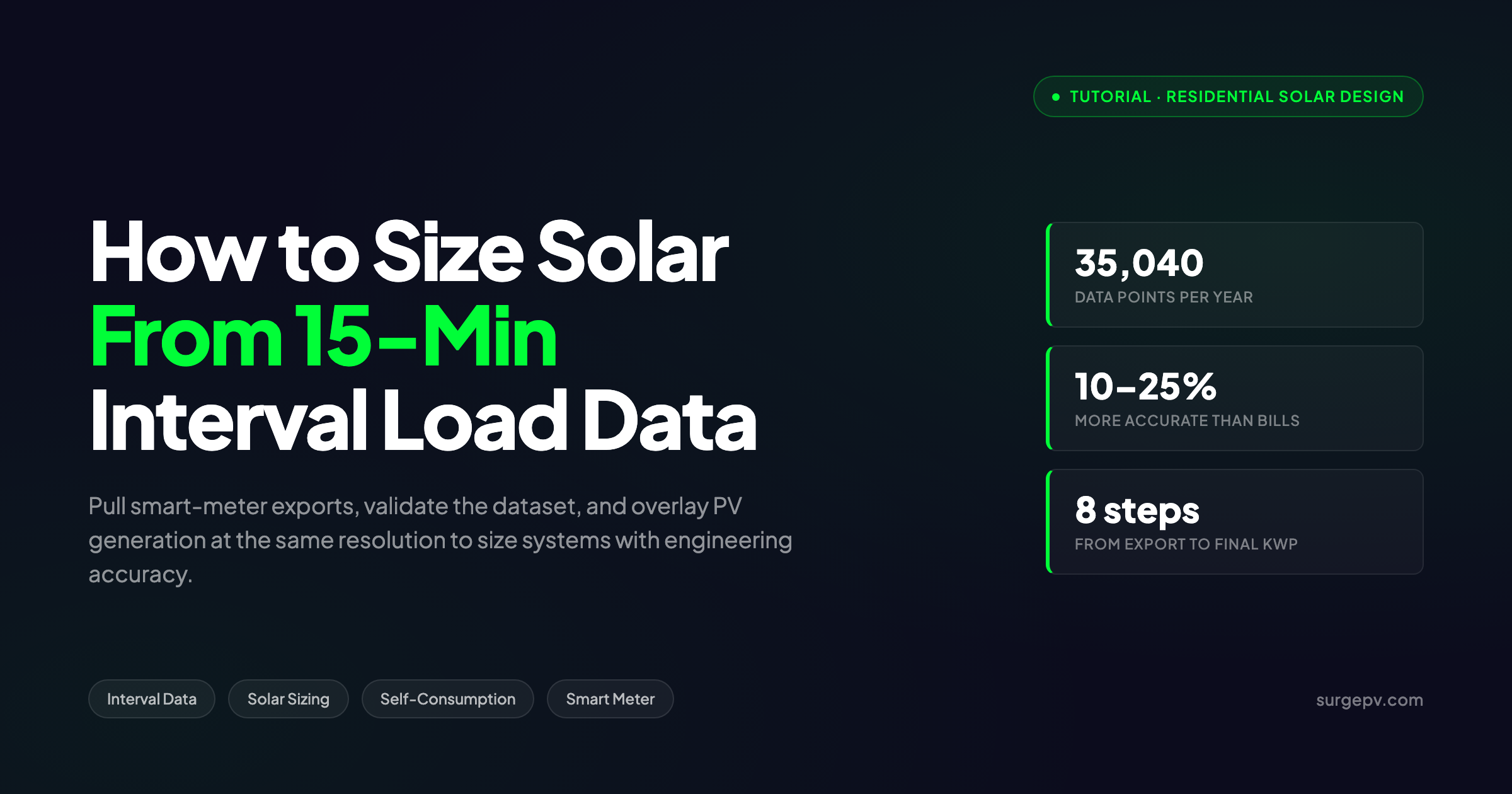
Task: Click the subtitle starting 'Pull smart-meter exports'
Action: (x=440, y=540)
